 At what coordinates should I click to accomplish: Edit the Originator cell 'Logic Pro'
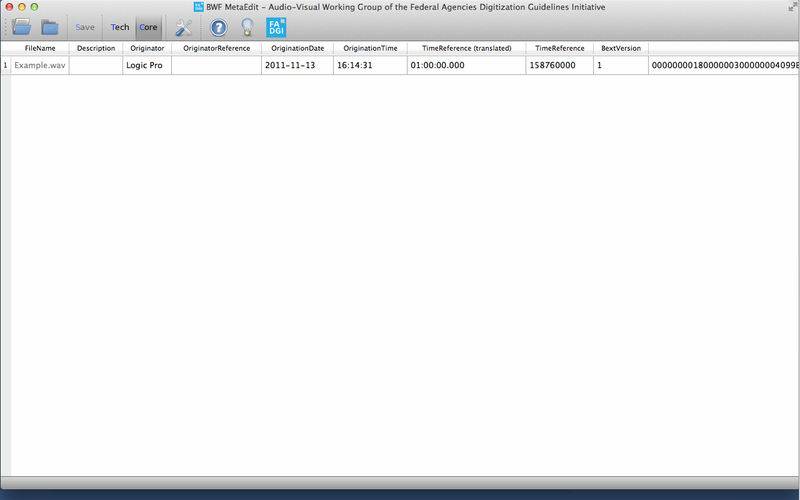tap(146, 65)
